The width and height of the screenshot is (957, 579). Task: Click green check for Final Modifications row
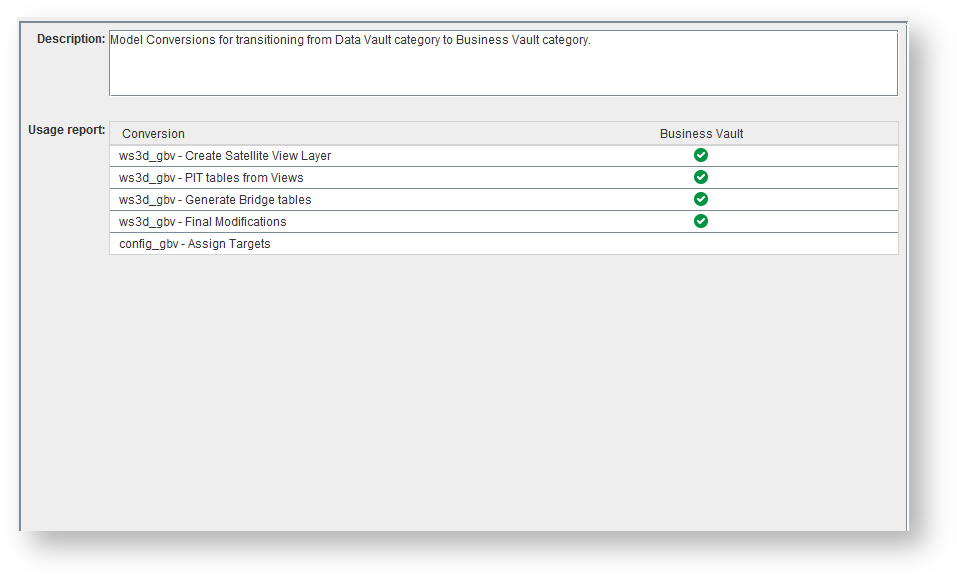click(701, 221)
